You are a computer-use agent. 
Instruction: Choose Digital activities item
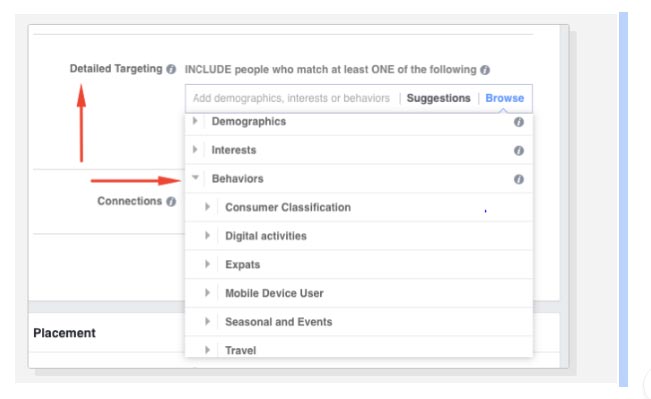click(266, 236)
